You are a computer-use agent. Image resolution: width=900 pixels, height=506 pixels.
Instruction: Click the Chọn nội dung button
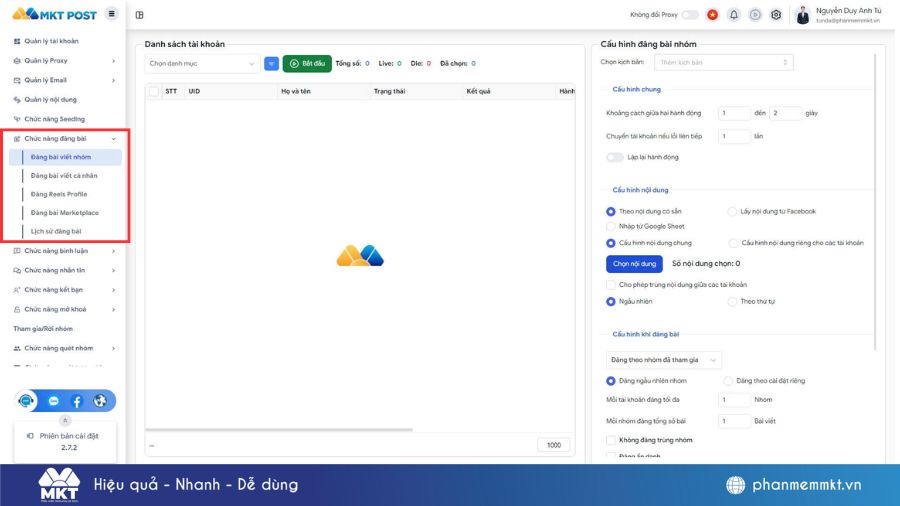pyautogui.click(x=634, y=264)
